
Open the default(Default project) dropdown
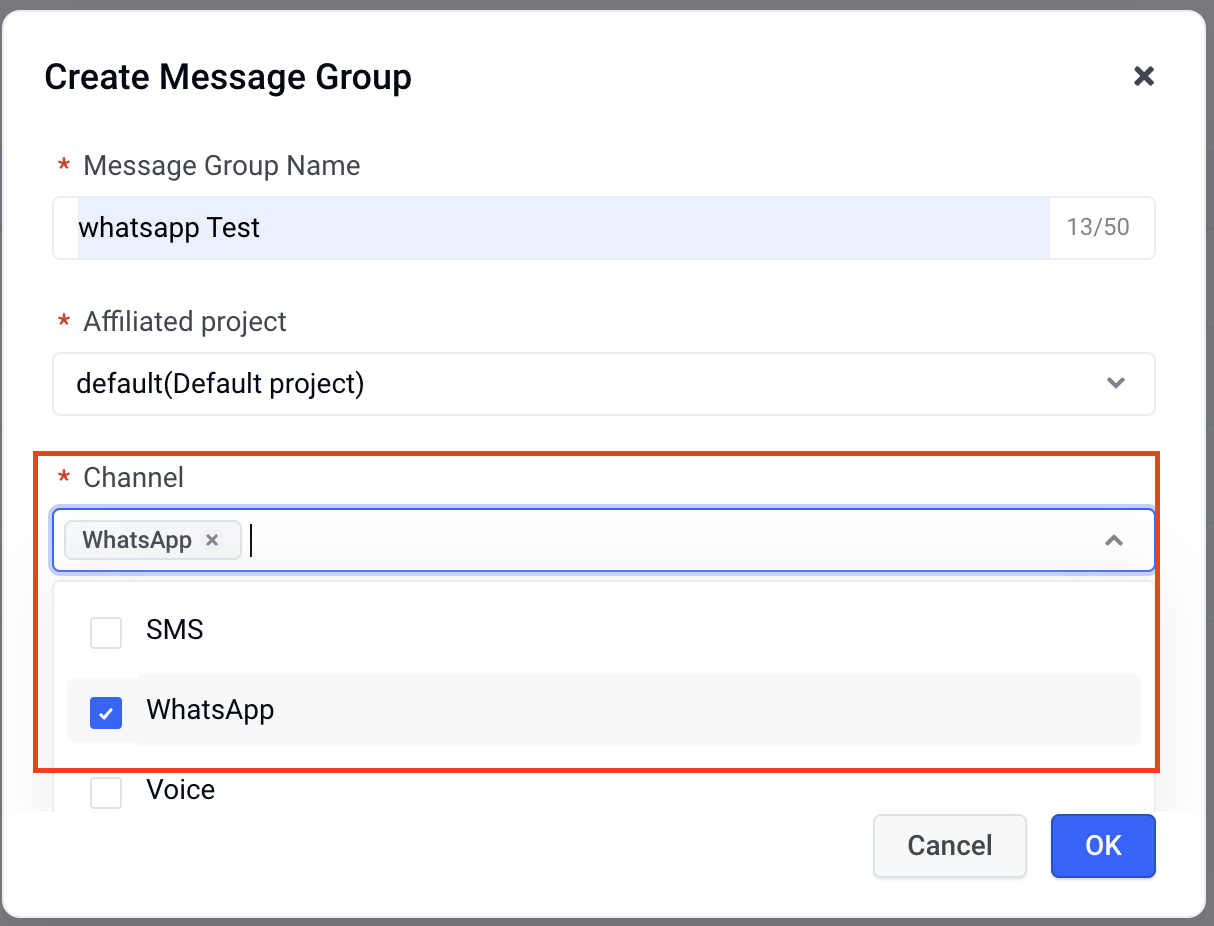point(604,383)
